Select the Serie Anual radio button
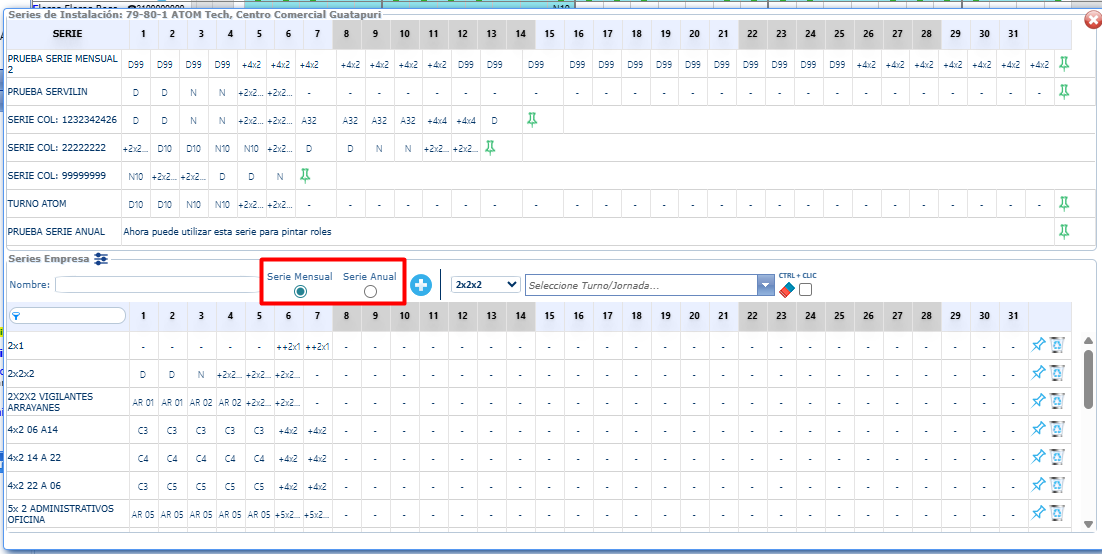 [x=370, y=291]
